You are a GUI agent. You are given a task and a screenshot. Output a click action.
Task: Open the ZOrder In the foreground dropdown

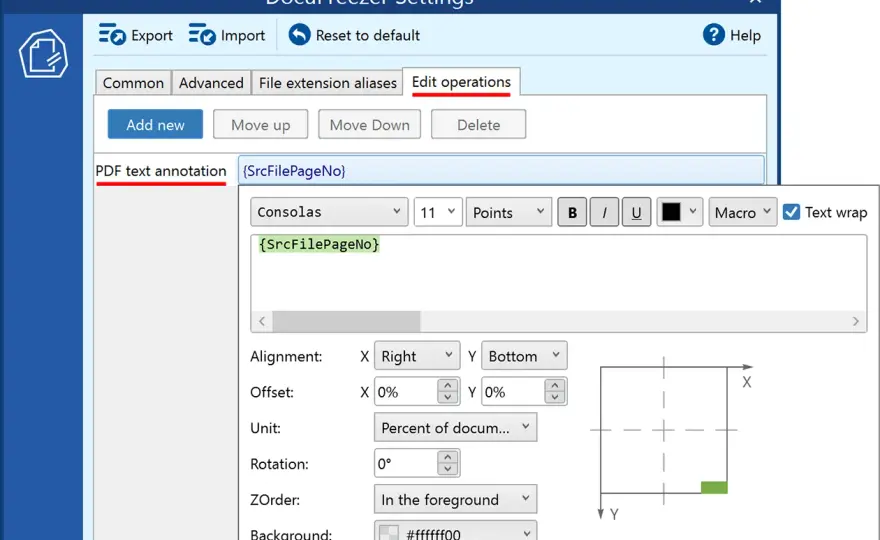pos(455,499)
